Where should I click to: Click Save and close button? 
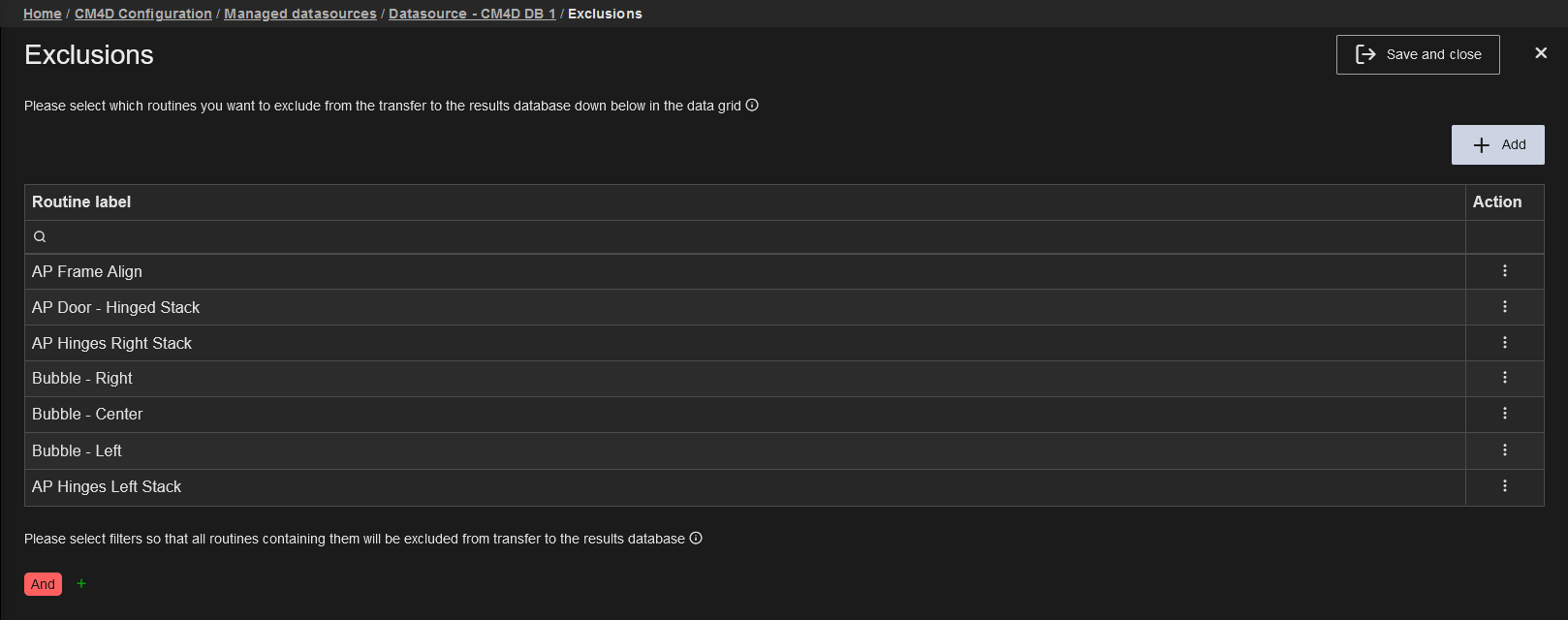(x=1417, y=55)
